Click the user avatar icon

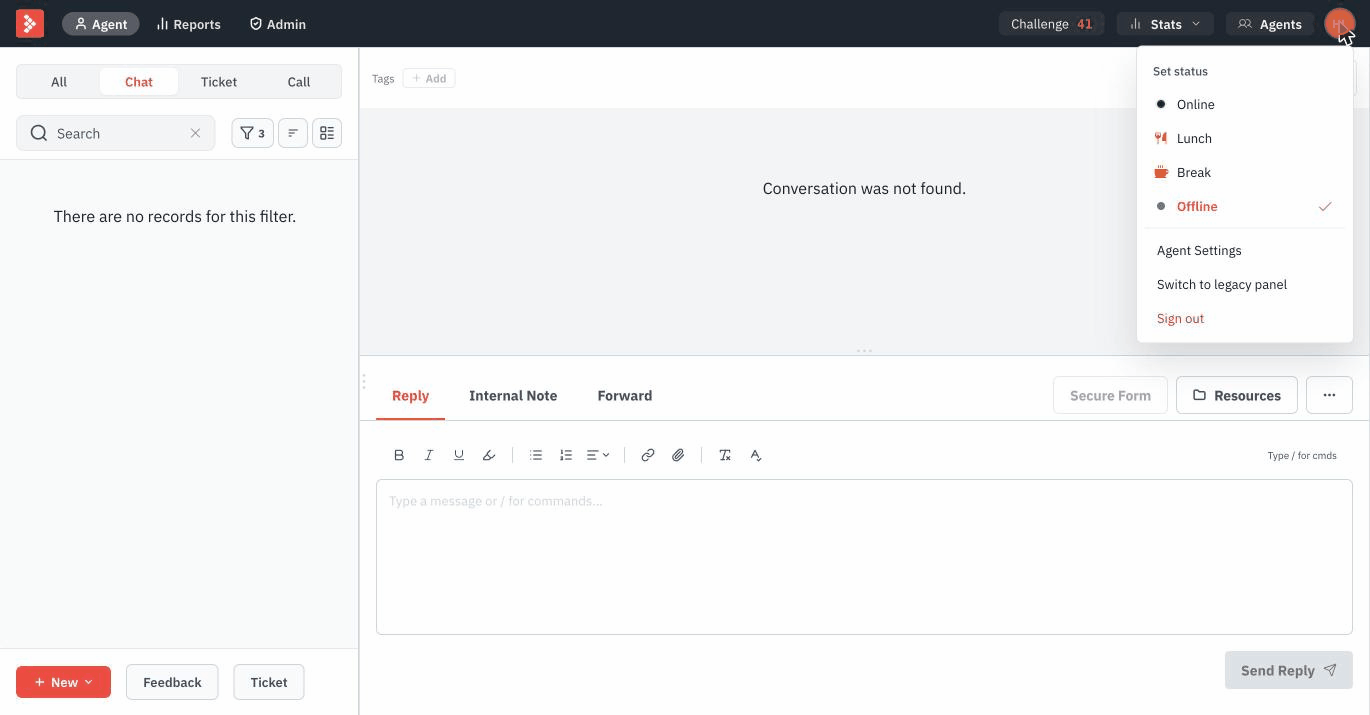pos(1338,24)
